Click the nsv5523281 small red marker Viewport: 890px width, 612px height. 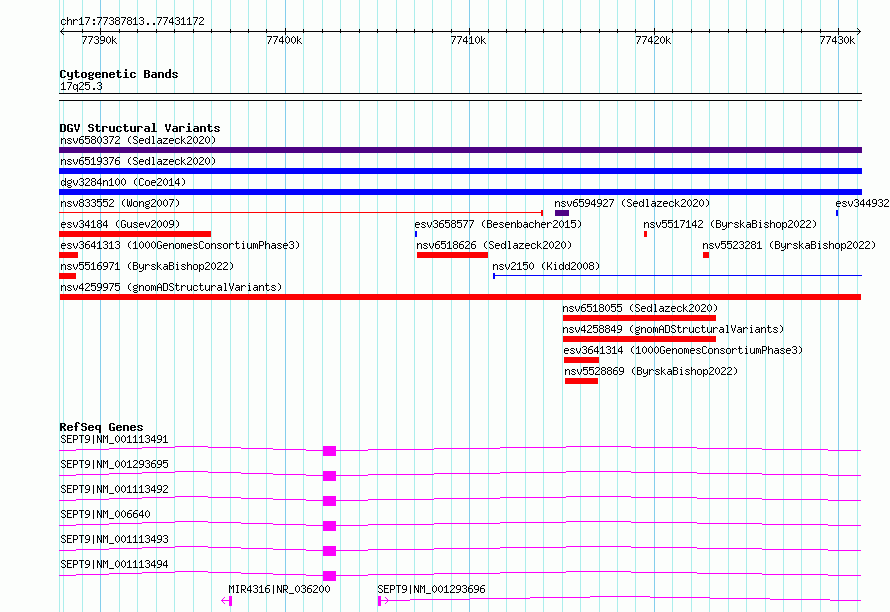pos(706,255)
